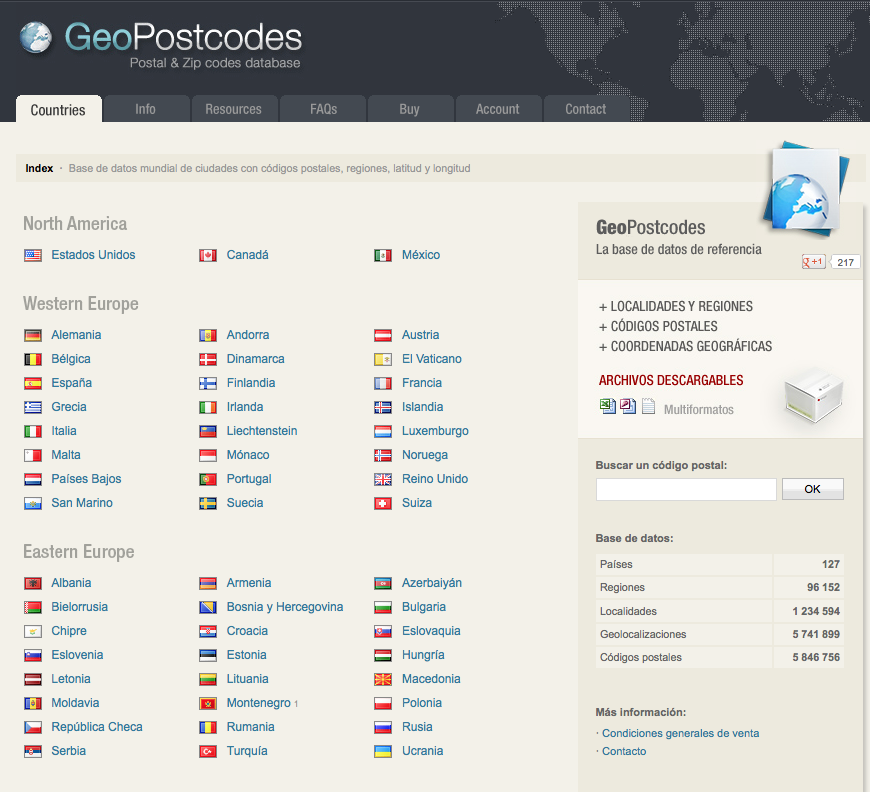
Task: Click the Germany flag beside Alemania
Action: click(33, 335)
